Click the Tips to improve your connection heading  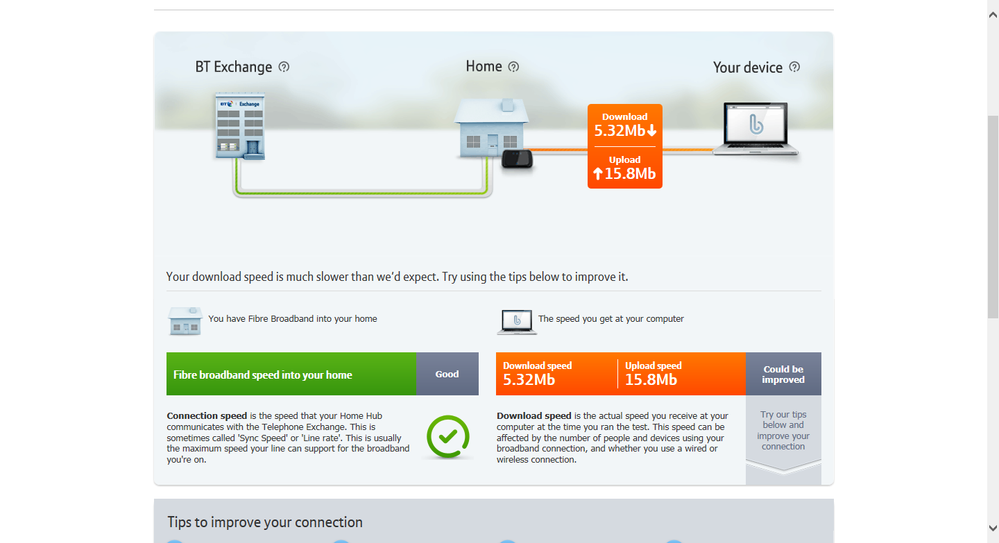coord(265,522)
